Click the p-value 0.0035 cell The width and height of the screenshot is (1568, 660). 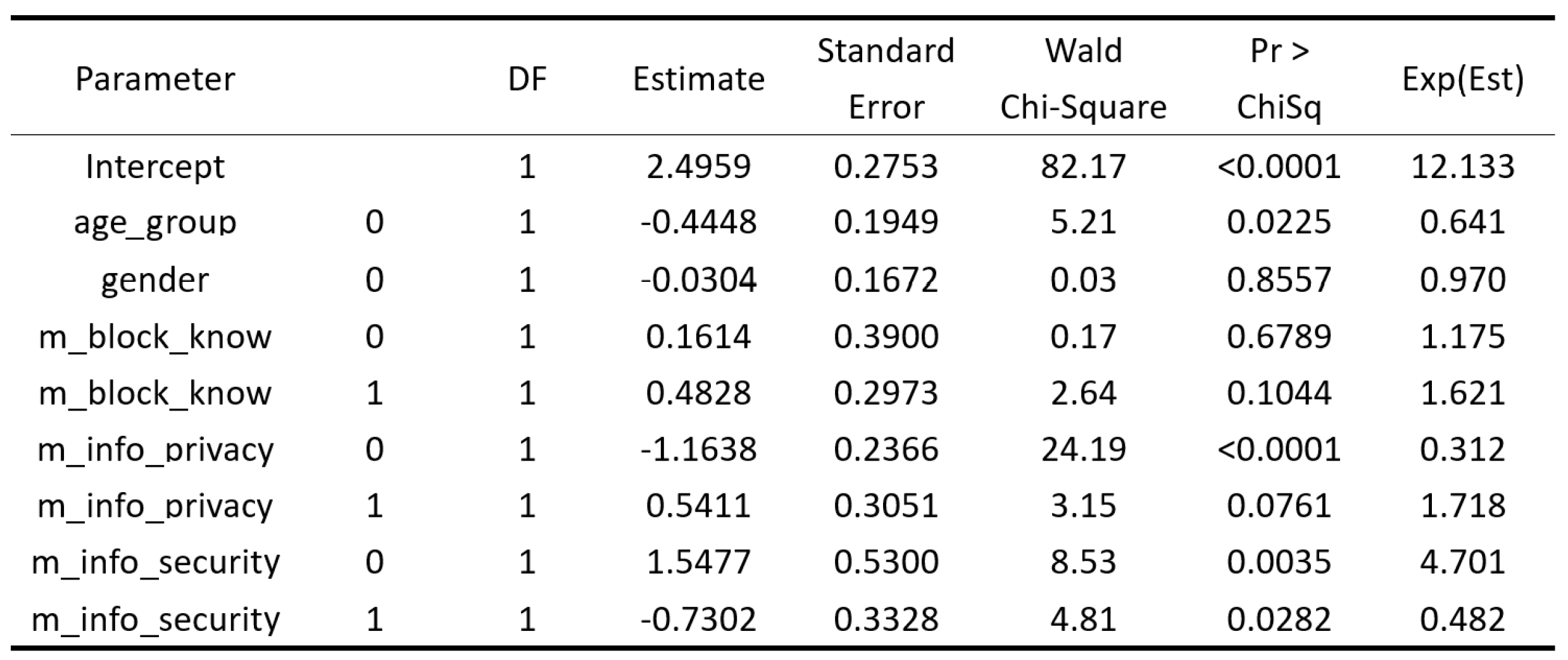(x=1279, y=562)
